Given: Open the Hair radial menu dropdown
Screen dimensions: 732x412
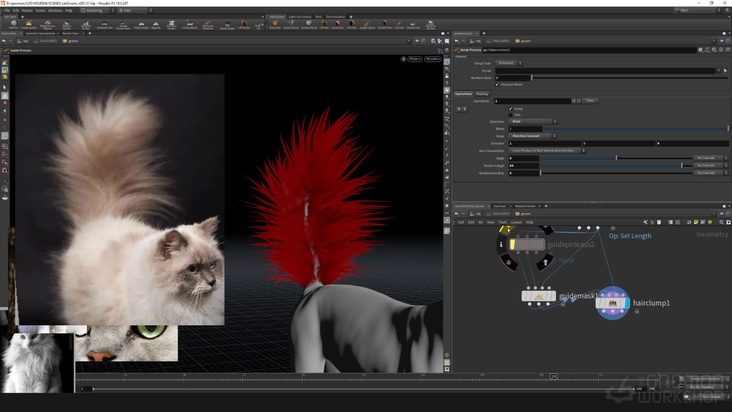Looking at the screenshot, I should pos(135,10).
